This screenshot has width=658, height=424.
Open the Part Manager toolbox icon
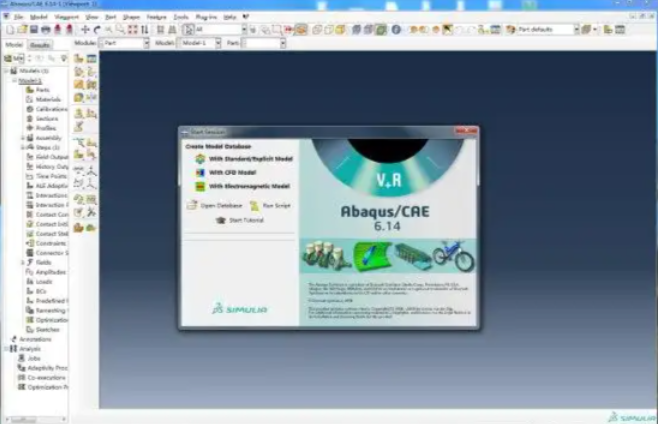(91, 58)
